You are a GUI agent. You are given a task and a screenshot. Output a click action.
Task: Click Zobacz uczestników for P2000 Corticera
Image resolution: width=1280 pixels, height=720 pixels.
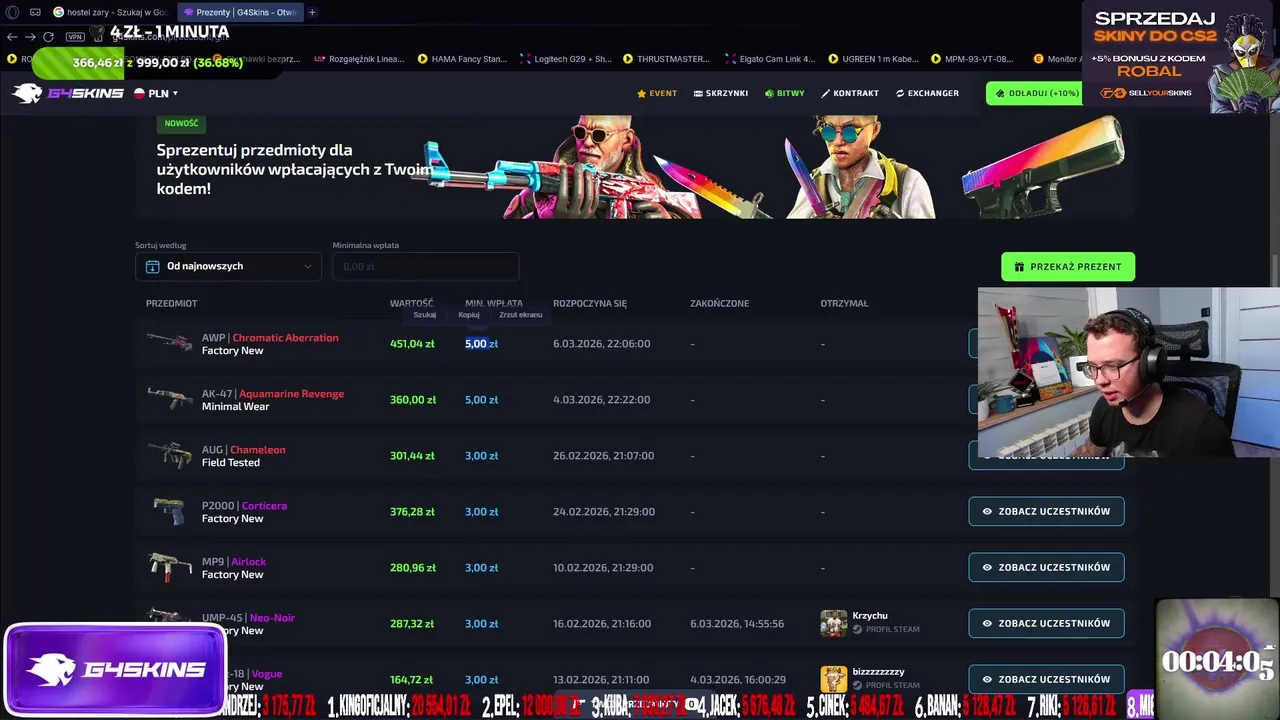1046,511
